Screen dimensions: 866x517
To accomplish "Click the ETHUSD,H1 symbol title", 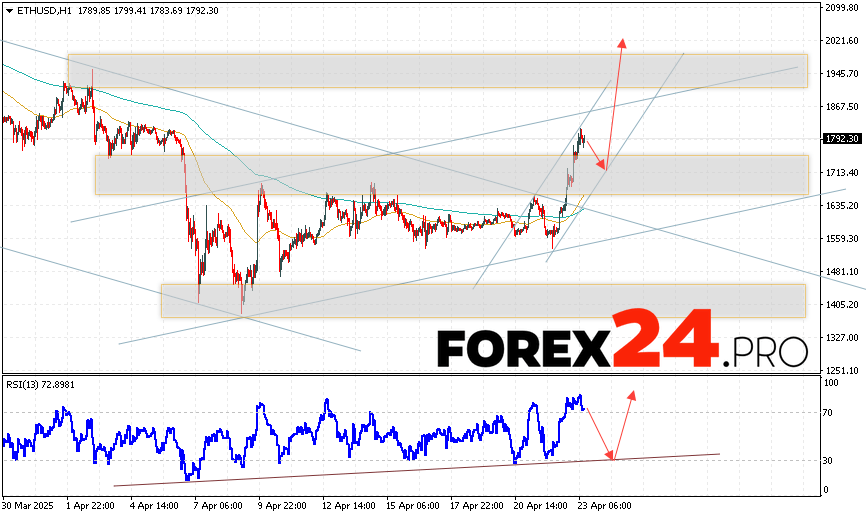I will point(32,8).
